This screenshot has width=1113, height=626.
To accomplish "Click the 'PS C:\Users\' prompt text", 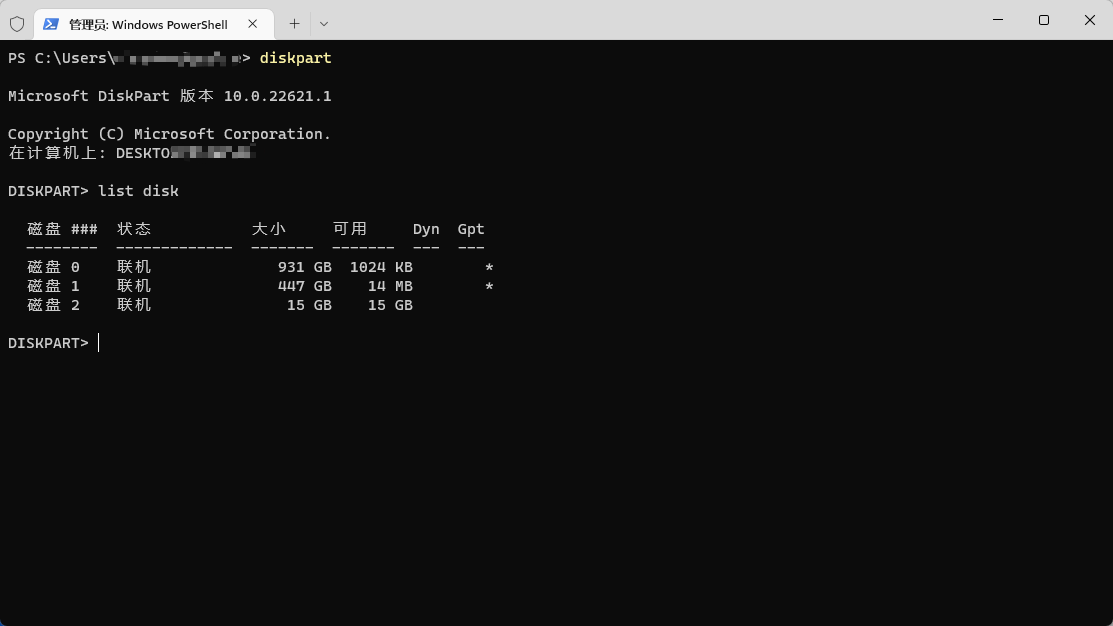I will pos(62,58).
